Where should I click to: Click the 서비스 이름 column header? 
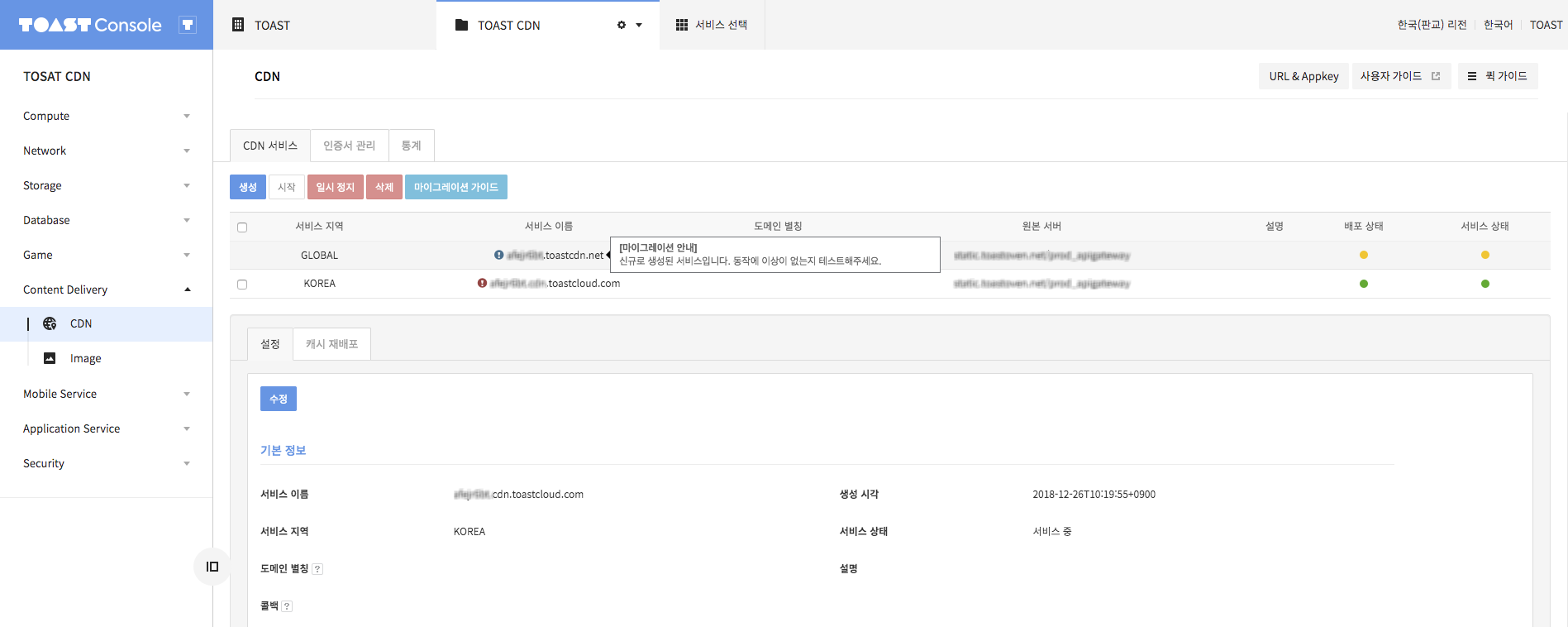[x=549, y=226]
